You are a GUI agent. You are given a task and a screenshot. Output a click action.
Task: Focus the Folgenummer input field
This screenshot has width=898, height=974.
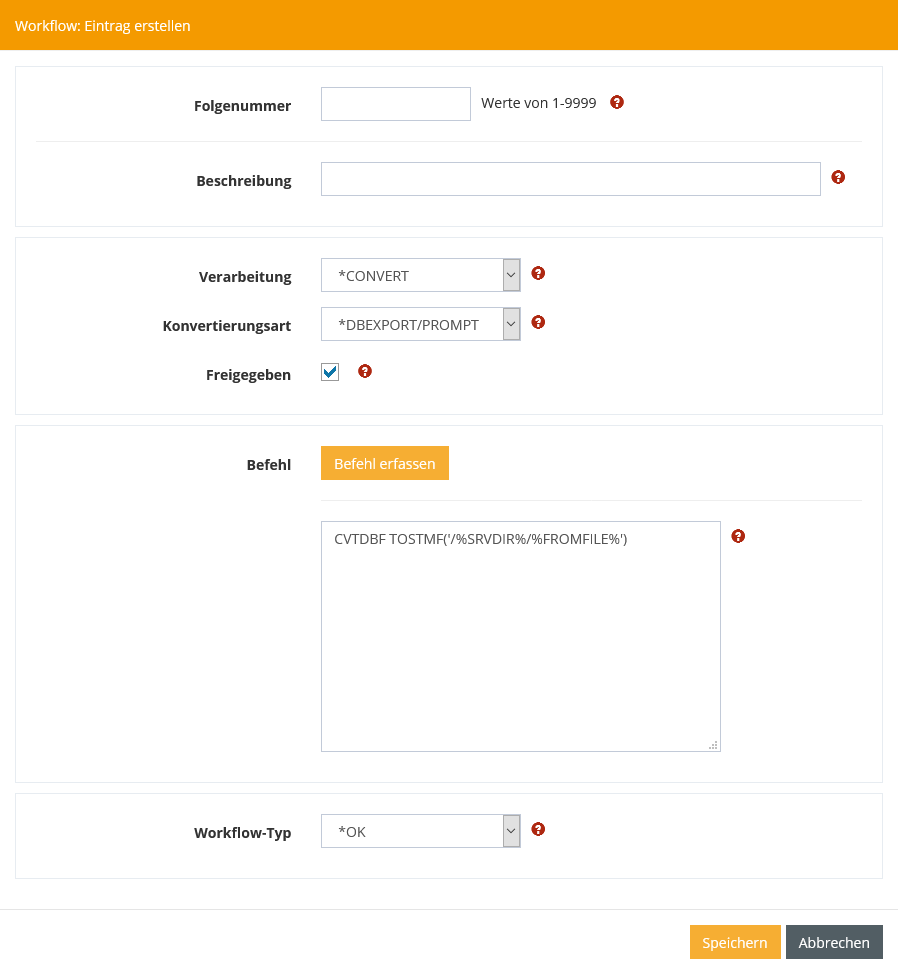point(395,104)
